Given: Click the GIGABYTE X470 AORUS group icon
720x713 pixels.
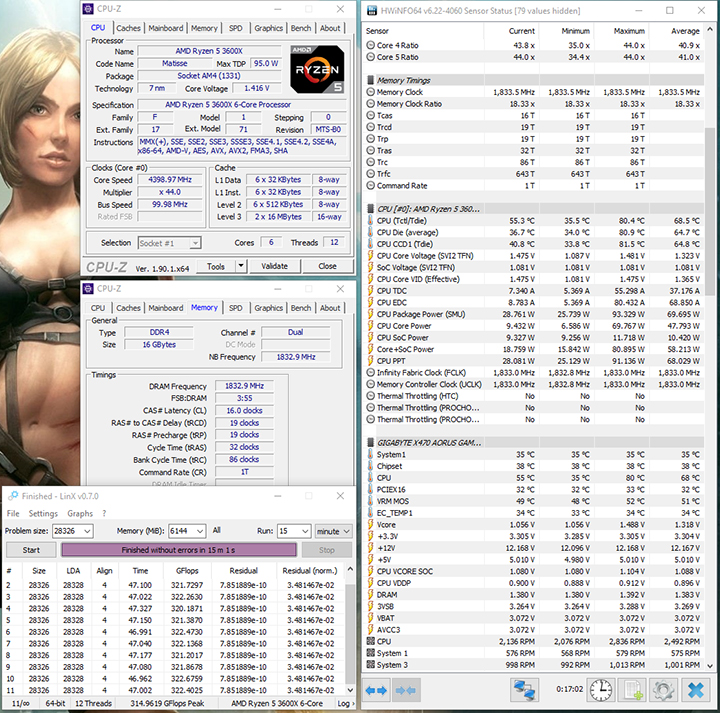Looking at the screenshot, I should pos(371,443).
